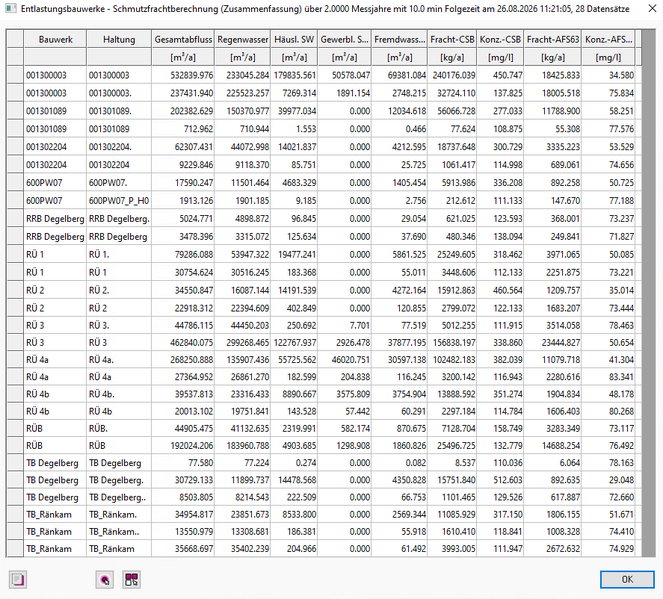Image resolution: width=663 pixels, height=599 pixels.
Task: Click Gesamtabfluss value 17590.247
Action: 183,183
